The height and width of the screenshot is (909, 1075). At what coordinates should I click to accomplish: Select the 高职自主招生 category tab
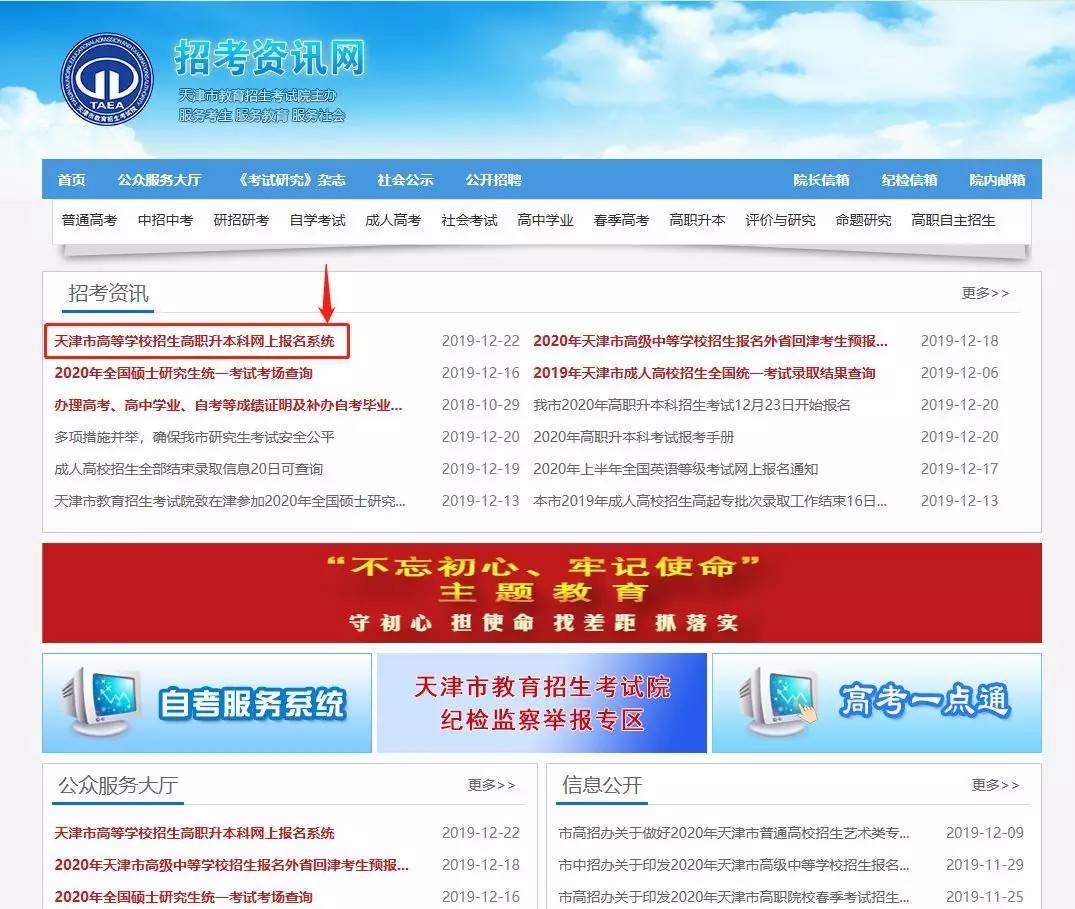coord(953,220)
